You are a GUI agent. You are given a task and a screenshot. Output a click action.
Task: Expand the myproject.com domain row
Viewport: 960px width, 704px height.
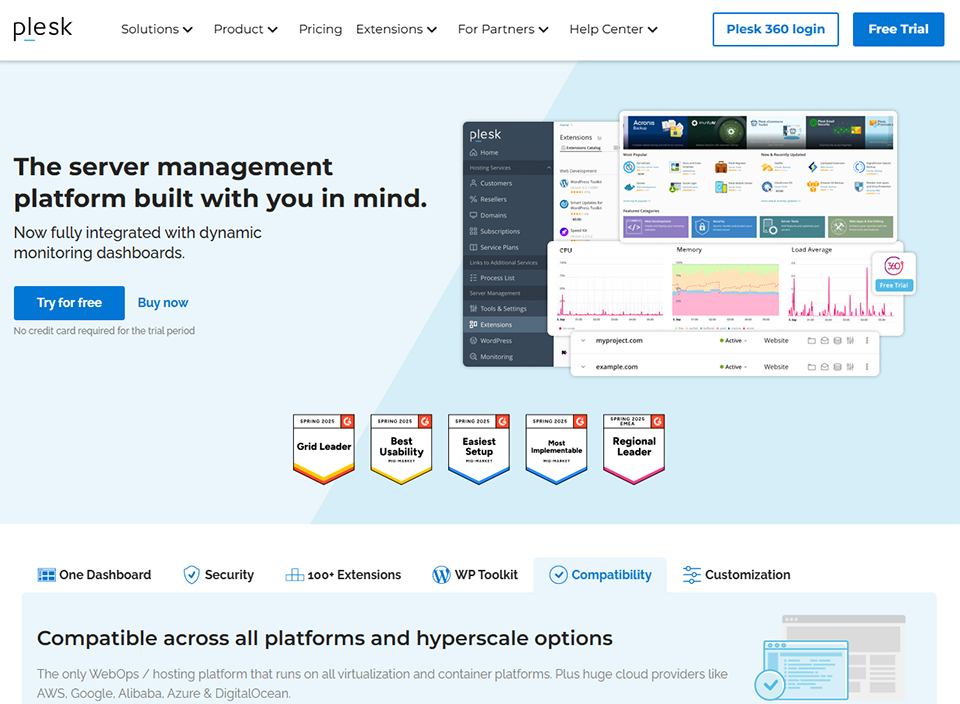point(583,340)
